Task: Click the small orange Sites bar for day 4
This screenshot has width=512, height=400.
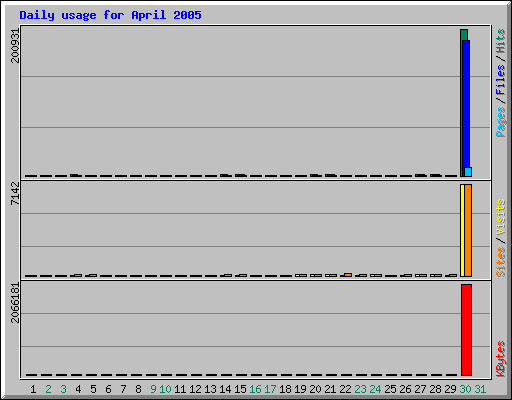Action: pos(78,275)
